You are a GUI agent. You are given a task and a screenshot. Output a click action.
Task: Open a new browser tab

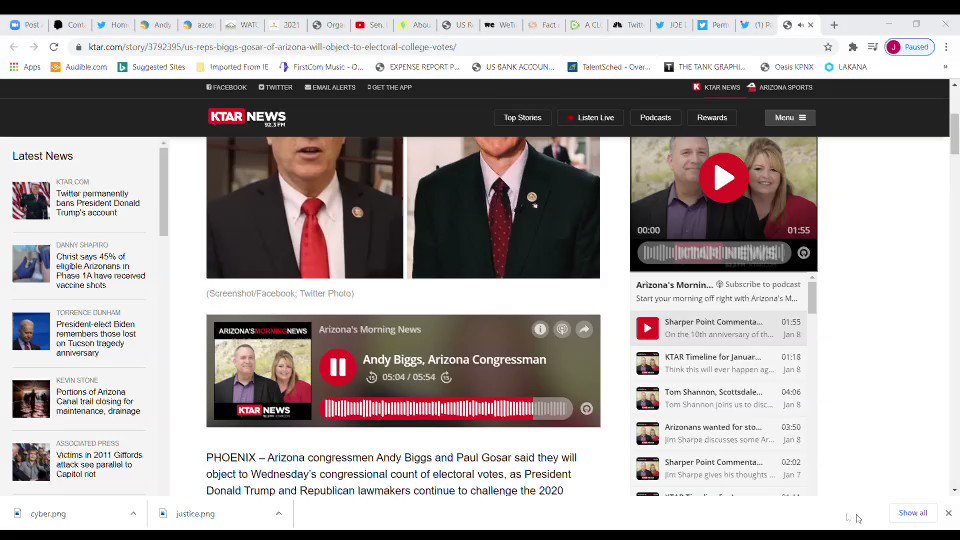pyautogui.click(x=834, y=25)
